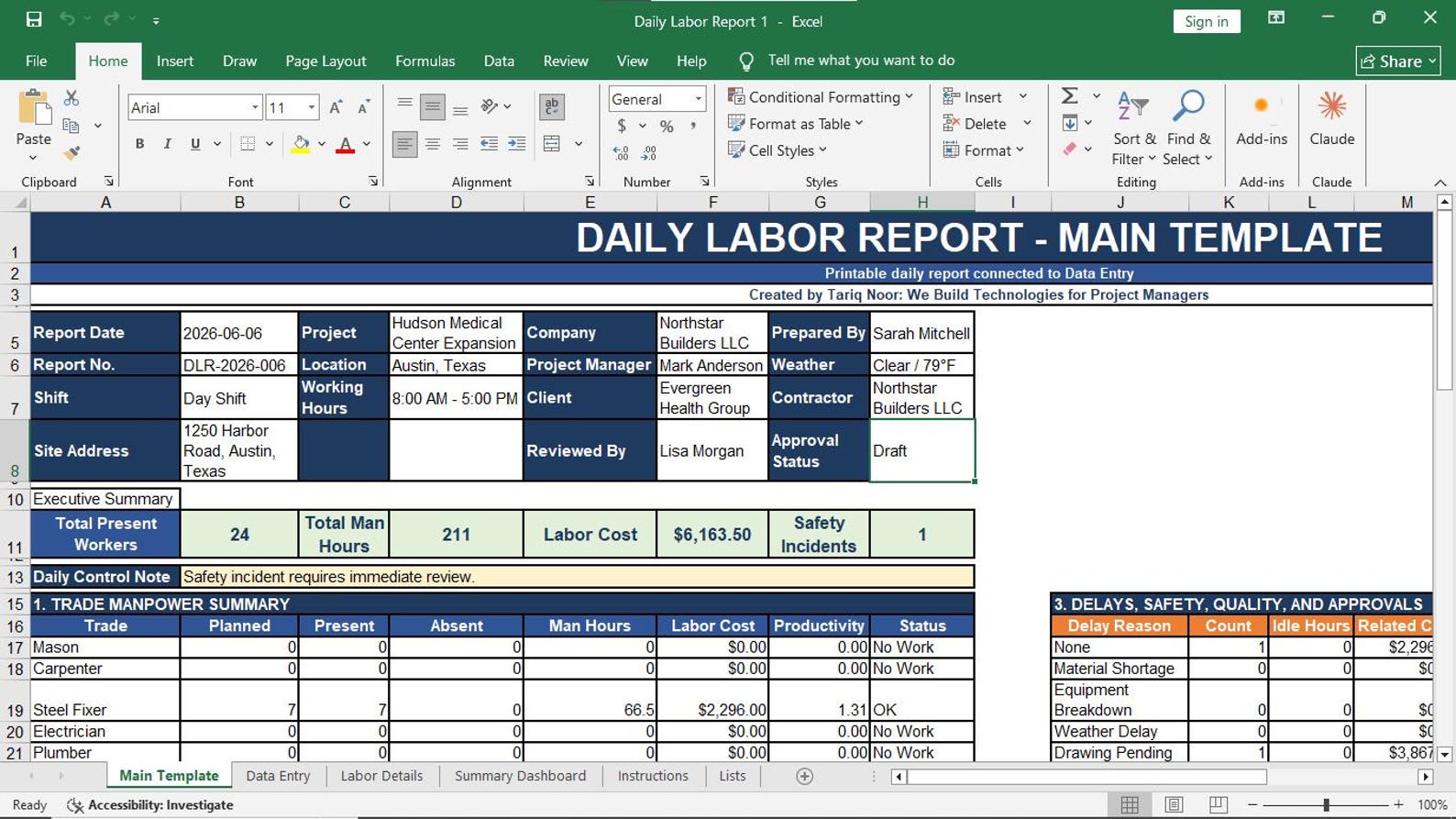This screenshot has height=819, width=1456.
Task: Toggle Italic formatting
Action: click(167, 144)
